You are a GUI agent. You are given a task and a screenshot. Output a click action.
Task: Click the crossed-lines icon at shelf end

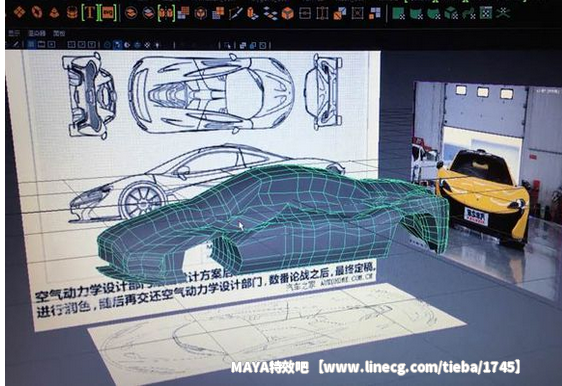(x=503, y=13)
